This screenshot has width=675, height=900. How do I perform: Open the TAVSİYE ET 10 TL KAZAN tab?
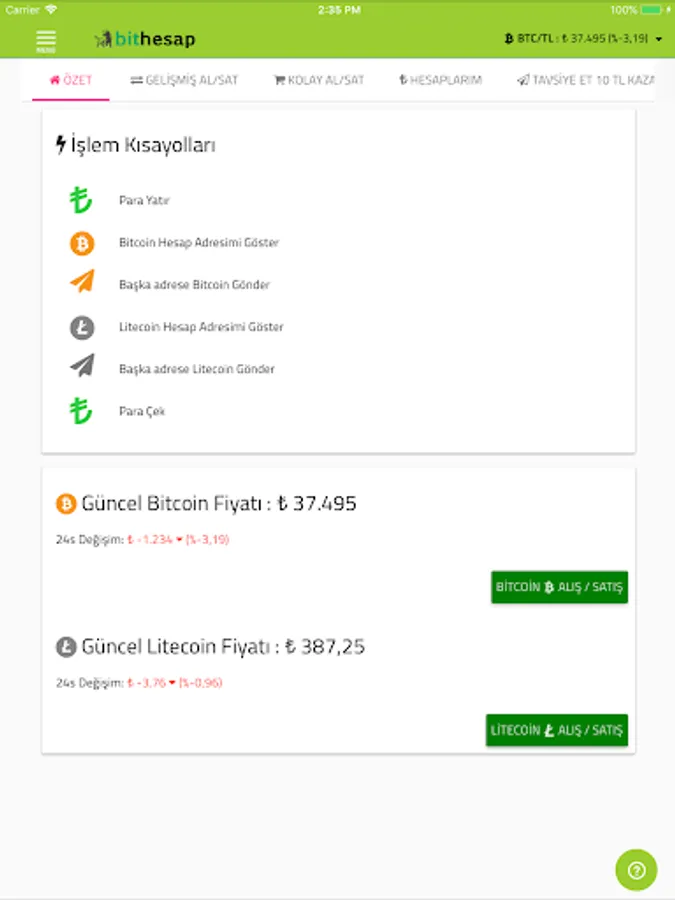(x=585, y=80)
